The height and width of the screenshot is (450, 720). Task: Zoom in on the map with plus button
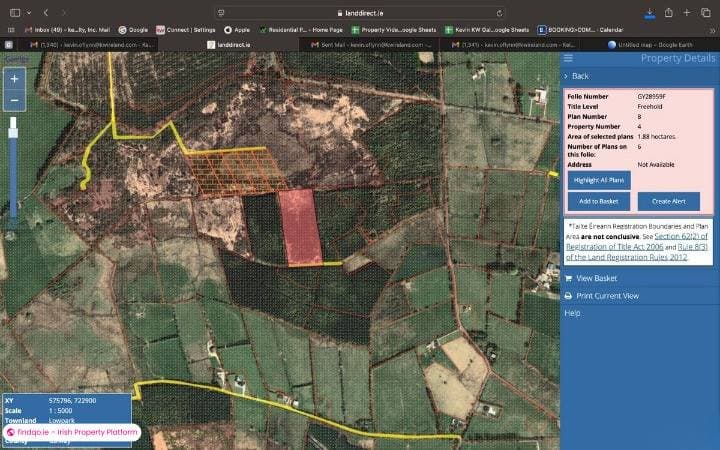[14, 79]
